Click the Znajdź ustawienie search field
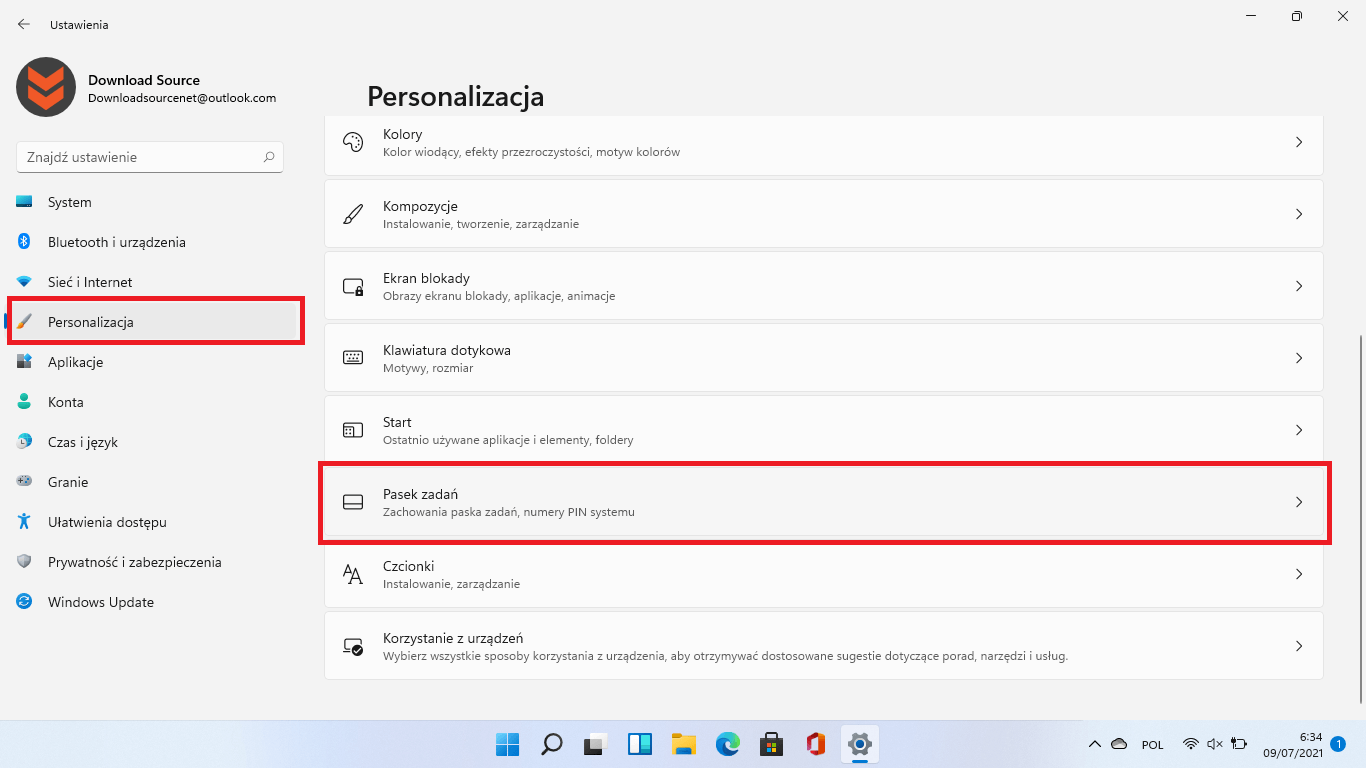Image resolution: width=1372 pixels, height=772 pixels. click(150, 157)
